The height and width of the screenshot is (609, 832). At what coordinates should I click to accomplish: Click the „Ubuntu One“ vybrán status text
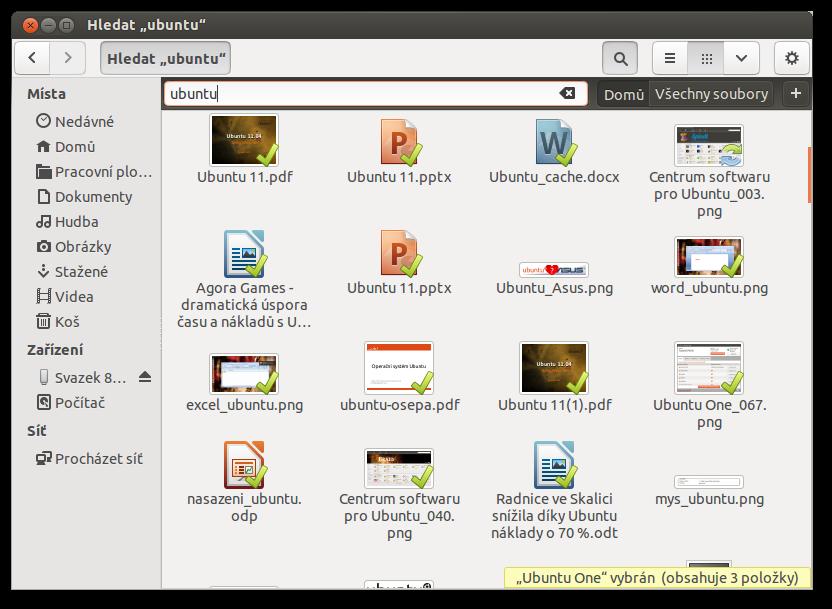pos(657,577)
